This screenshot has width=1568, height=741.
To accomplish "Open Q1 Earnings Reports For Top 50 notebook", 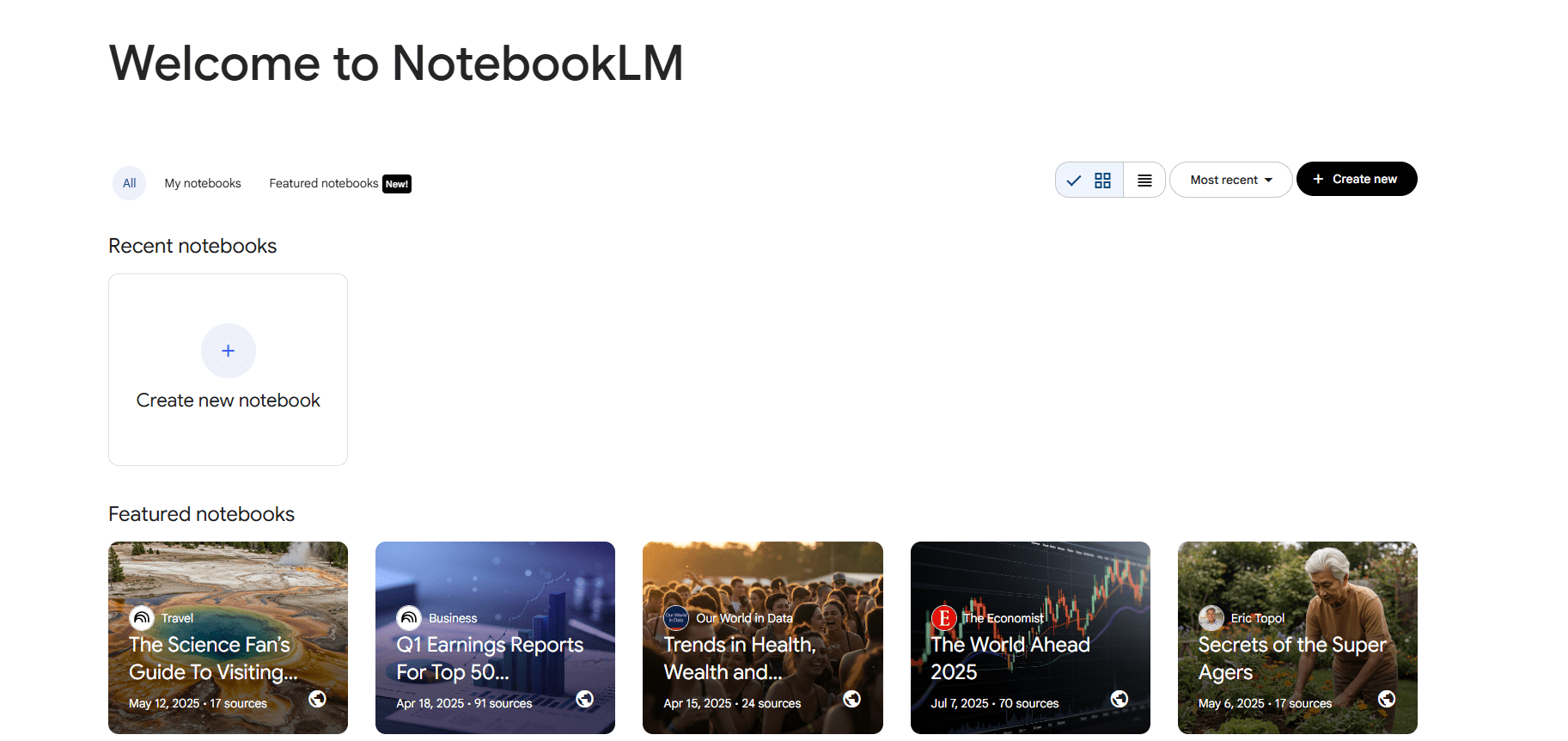I will coord(495,638).
